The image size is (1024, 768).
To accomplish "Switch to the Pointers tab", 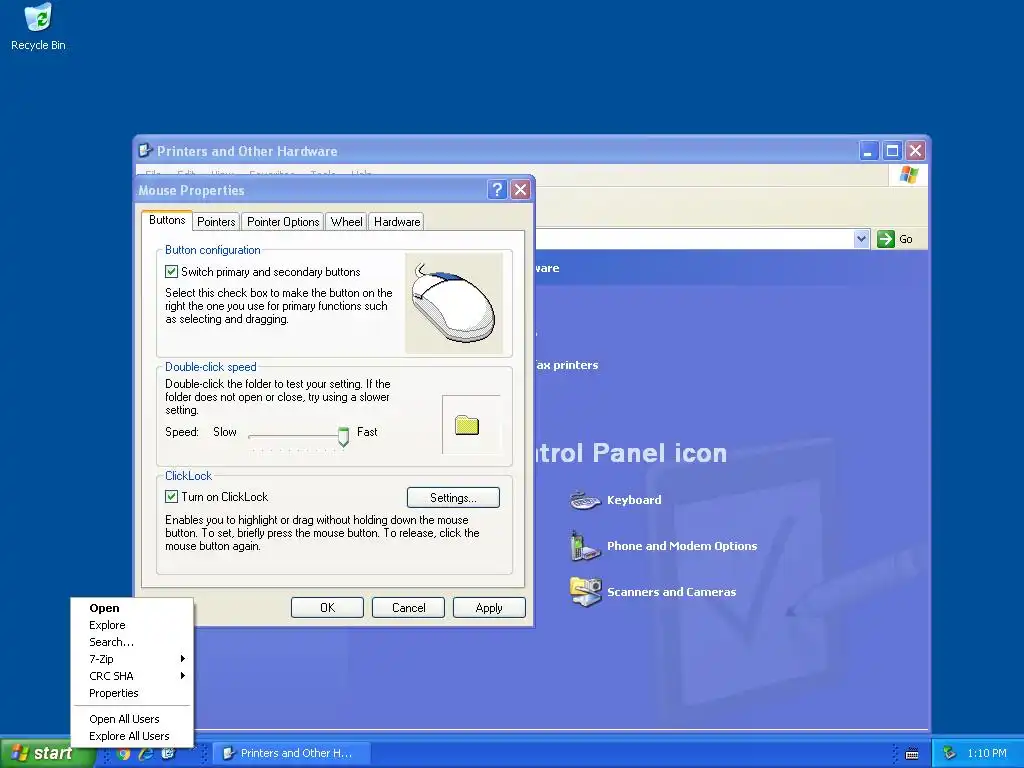I will coord(216,222).
